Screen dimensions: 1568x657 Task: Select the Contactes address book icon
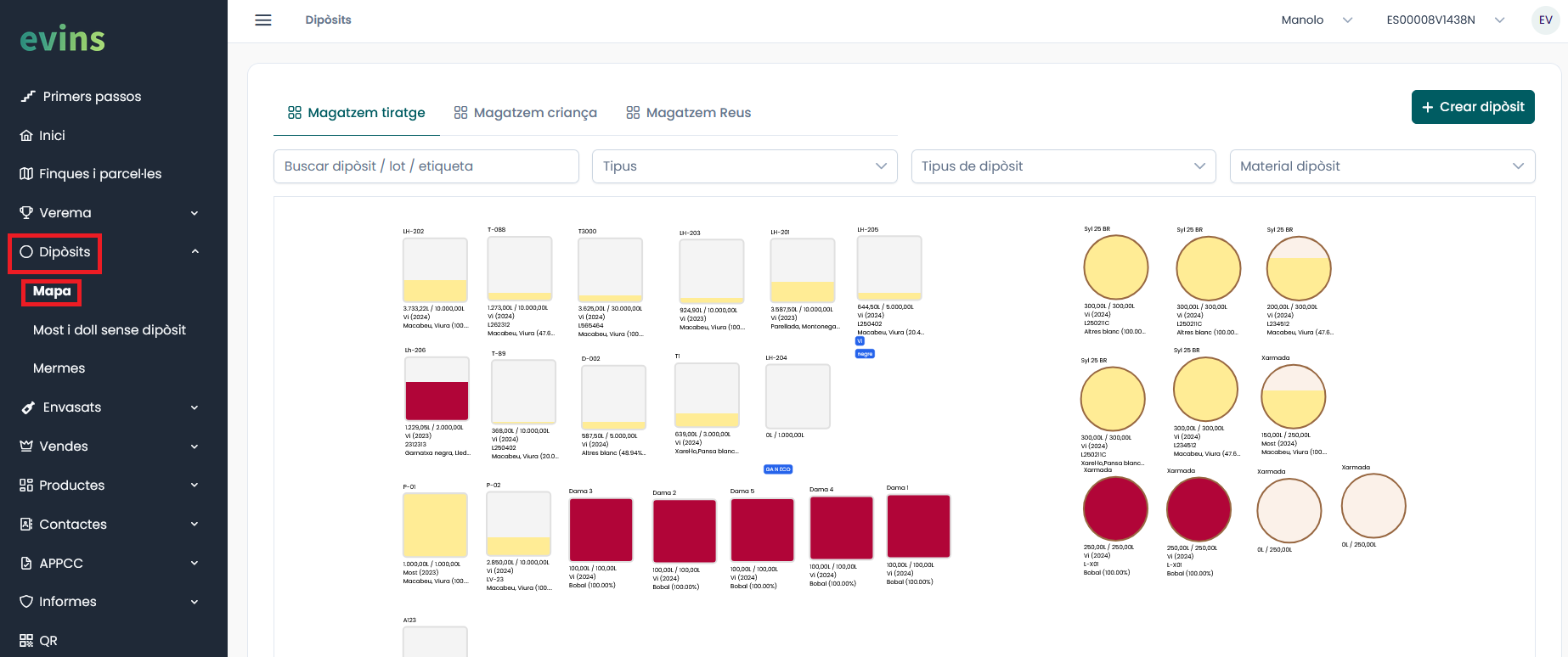[x=26, y=524]
